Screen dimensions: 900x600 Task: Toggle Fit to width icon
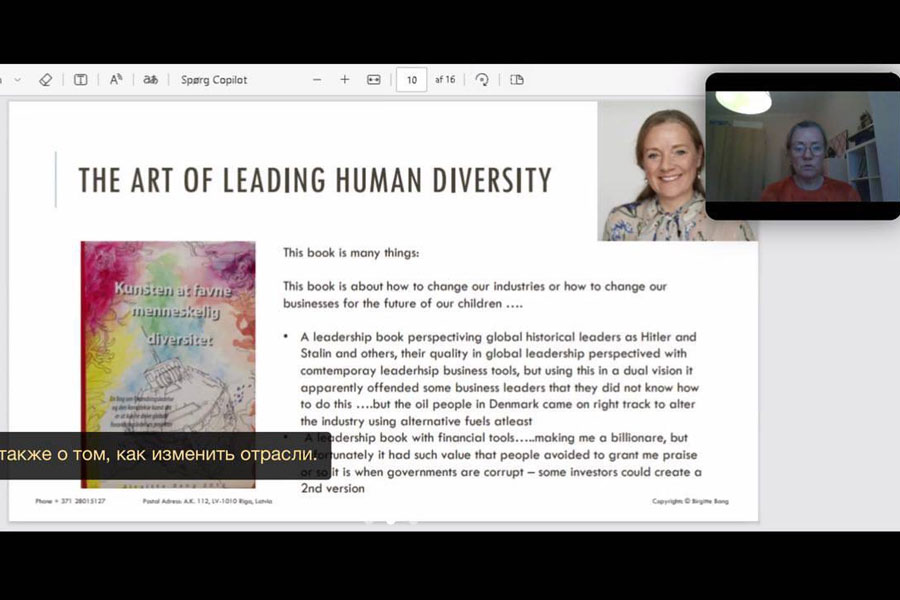(x=374, y=80)
